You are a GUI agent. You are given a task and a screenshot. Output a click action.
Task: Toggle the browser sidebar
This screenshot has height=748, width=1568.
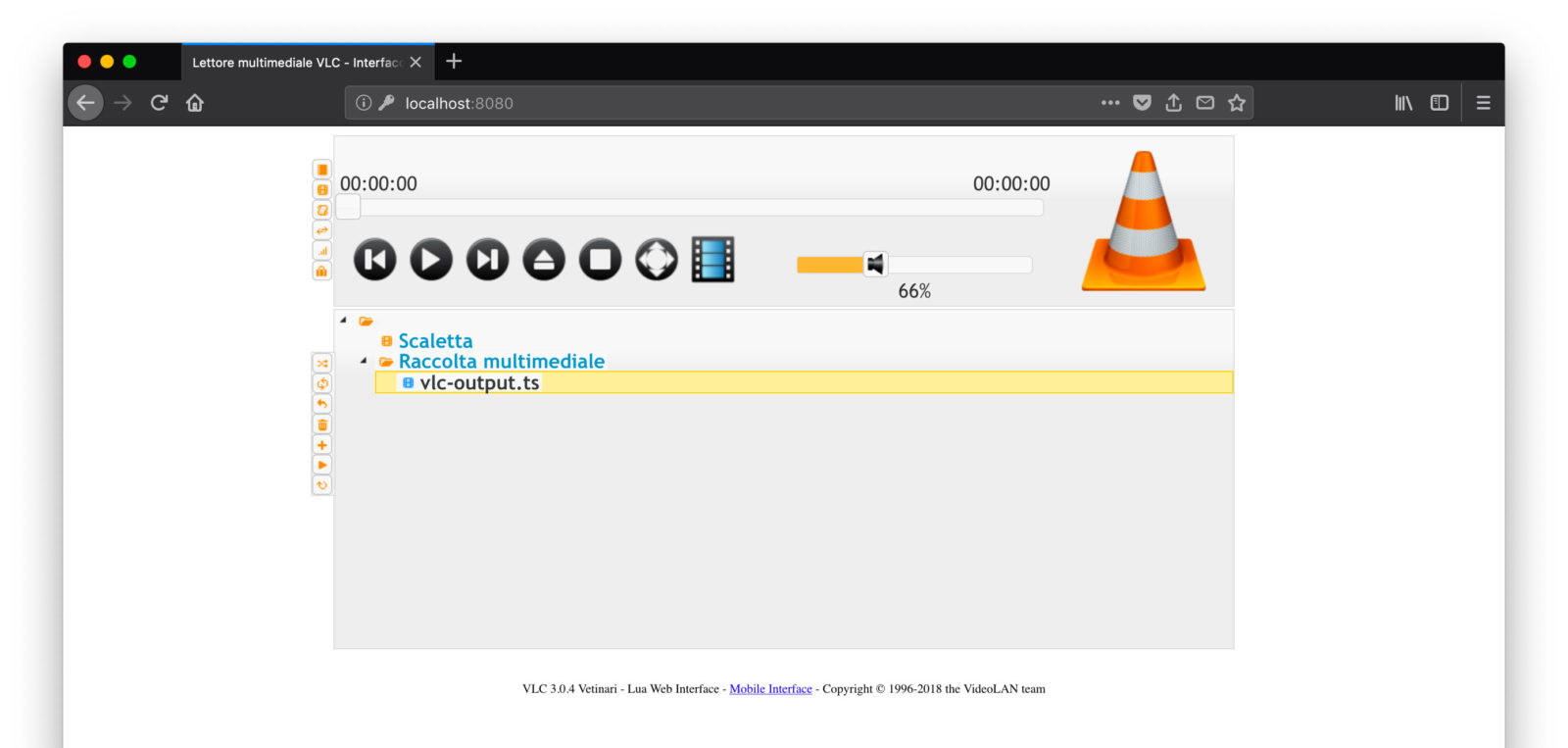coord(1440,103)
